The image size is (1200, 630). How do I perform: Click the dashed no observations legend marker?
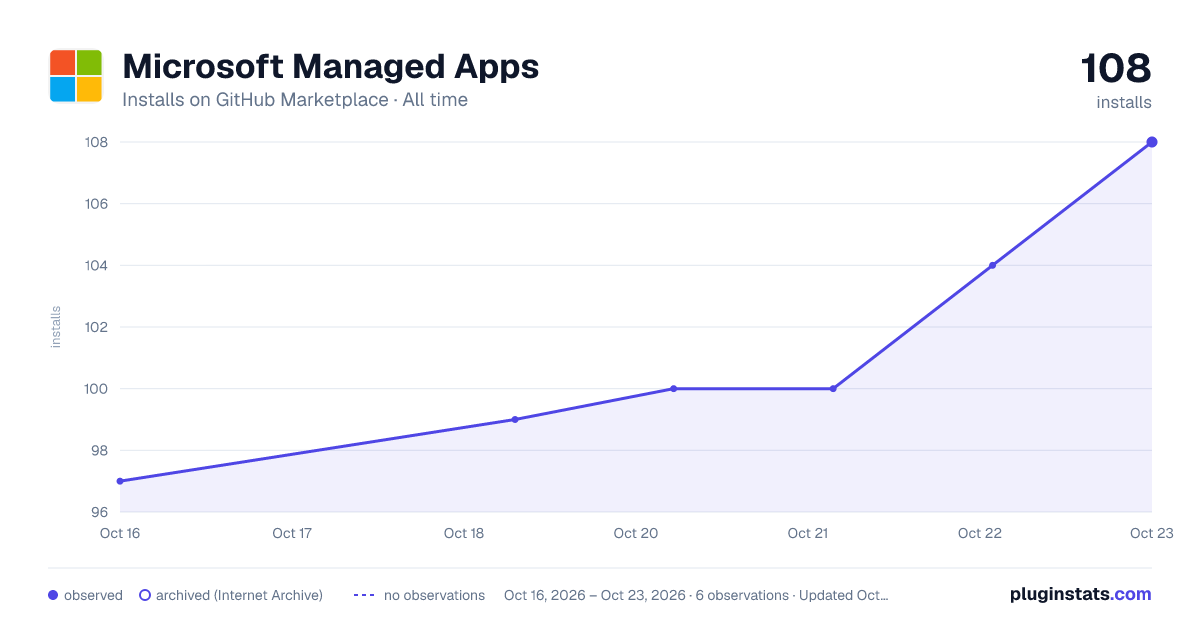(364, 595)
